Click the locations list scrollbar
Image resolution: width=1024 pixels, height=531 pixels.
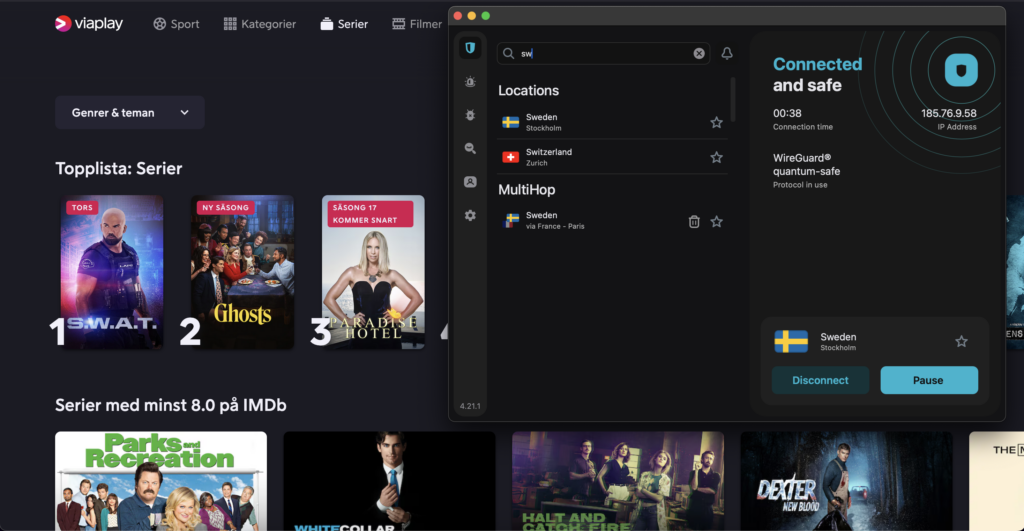pos(733,99)
